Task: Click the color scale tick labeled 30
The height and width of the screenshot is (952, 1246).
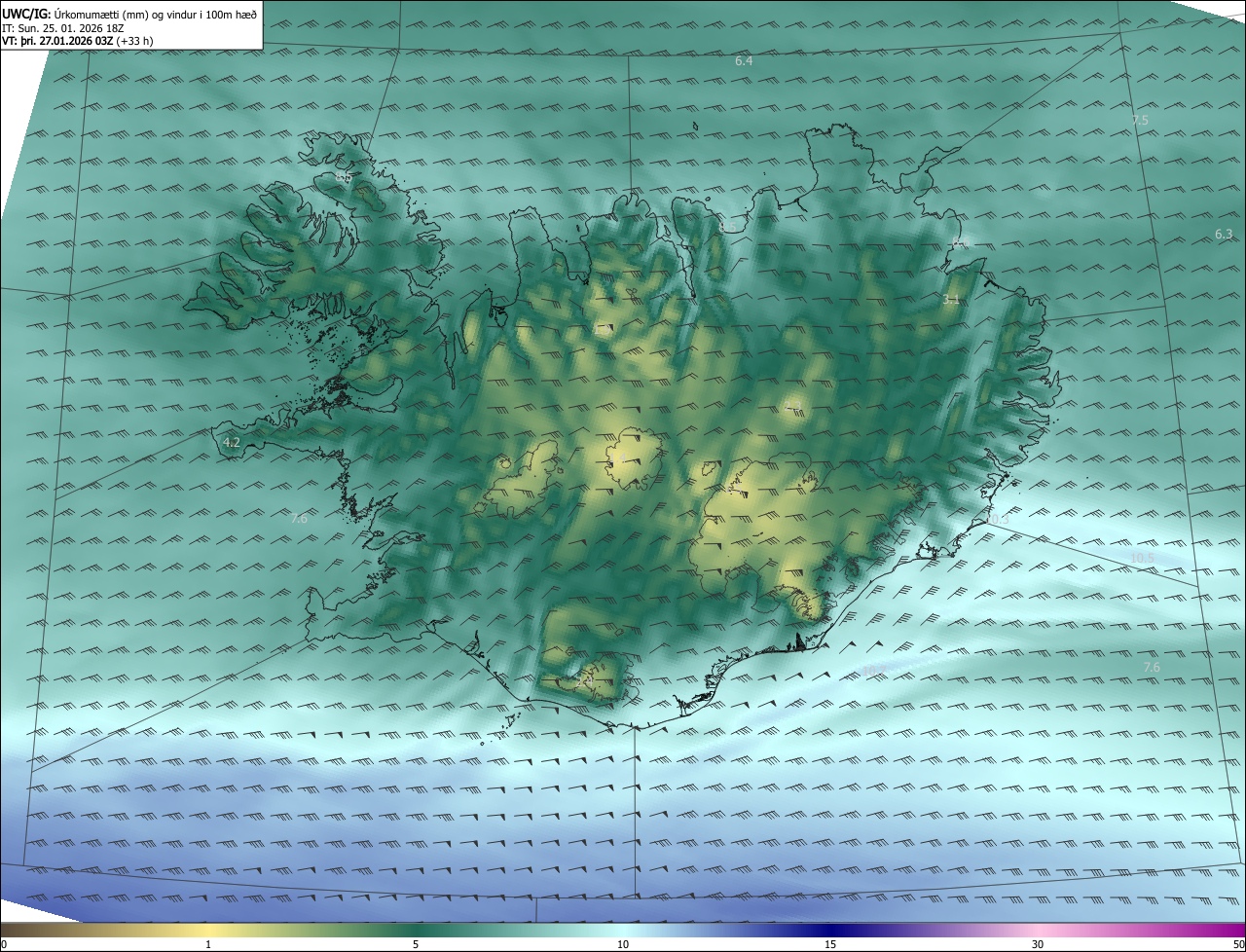Action: coord(1038,944)
